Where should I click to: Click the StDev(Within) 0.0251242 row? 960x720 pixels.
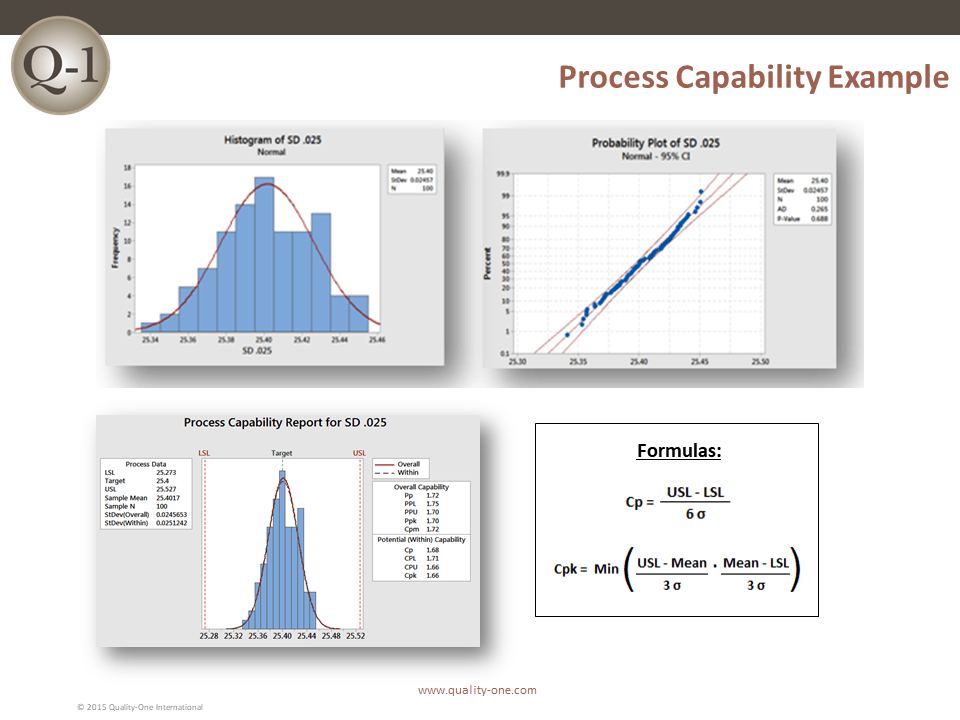[x=146, y=523]
